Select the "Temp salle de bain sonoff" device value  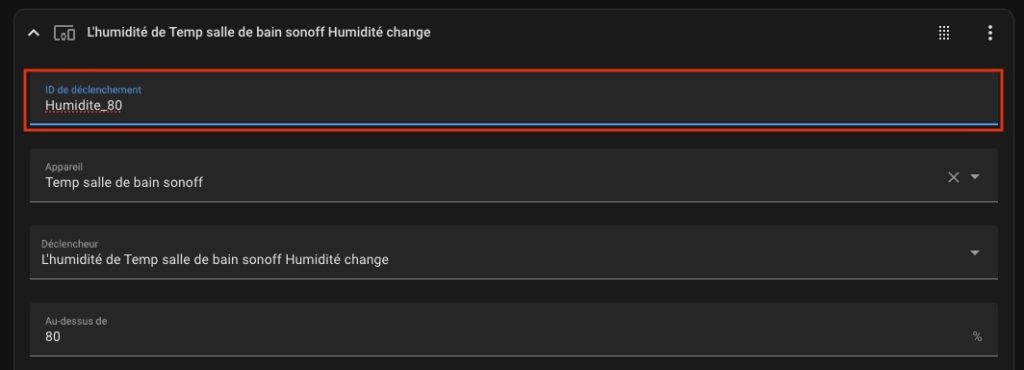pyautogui.click(x=124, y=183)
